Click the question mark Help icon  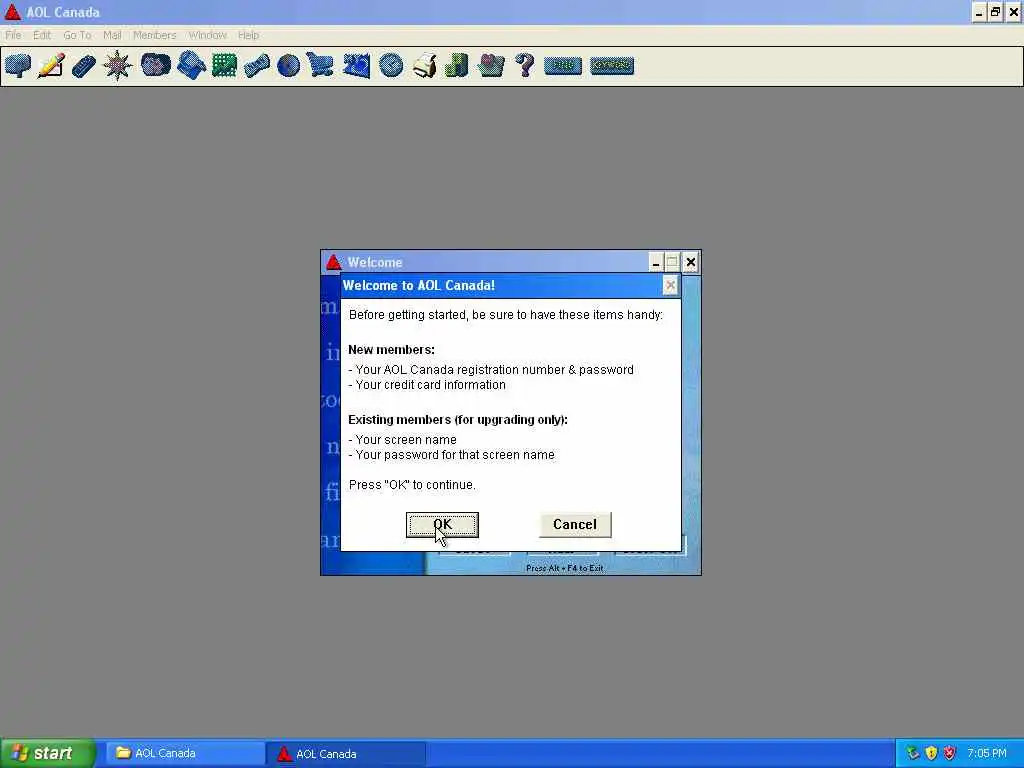point(524,65)
